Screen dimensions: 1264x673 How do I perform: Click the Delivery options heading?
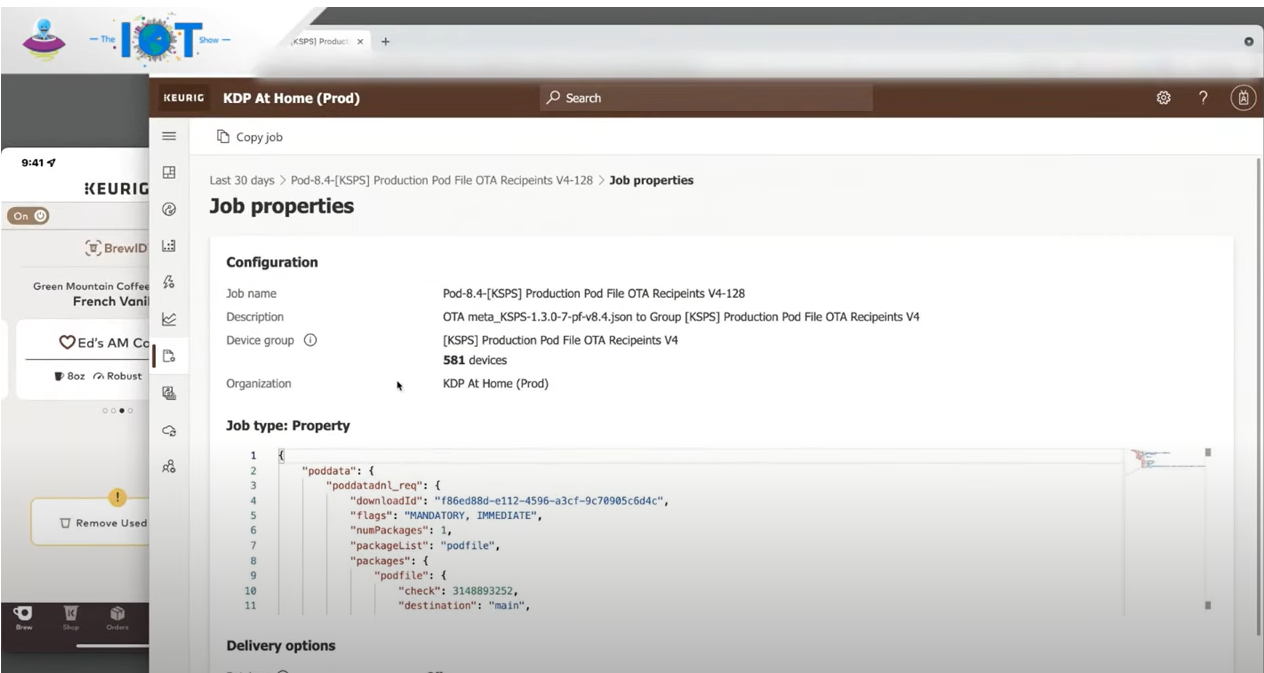tap(281, 646)
